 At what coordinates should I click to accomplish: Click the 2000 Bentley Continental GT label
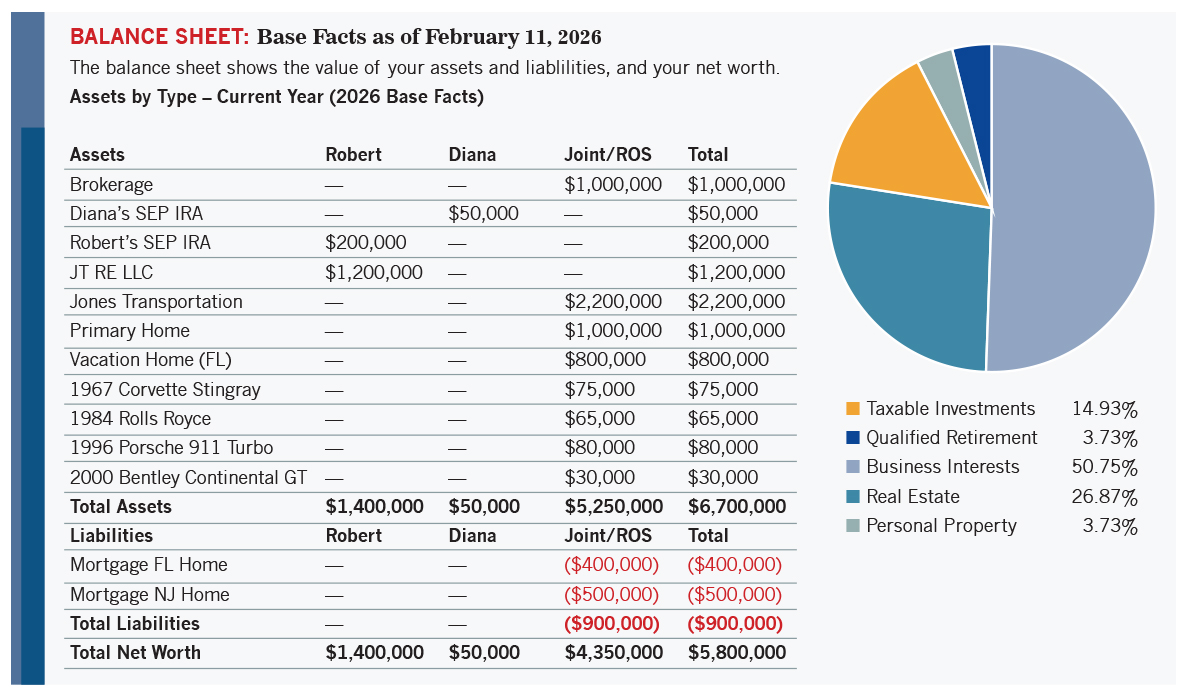(188, 477)
